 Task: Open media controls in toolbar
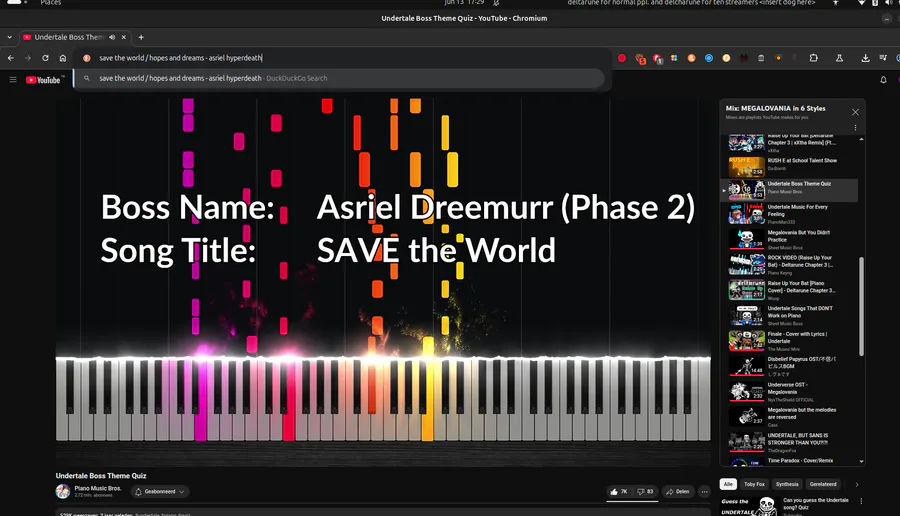883,58
